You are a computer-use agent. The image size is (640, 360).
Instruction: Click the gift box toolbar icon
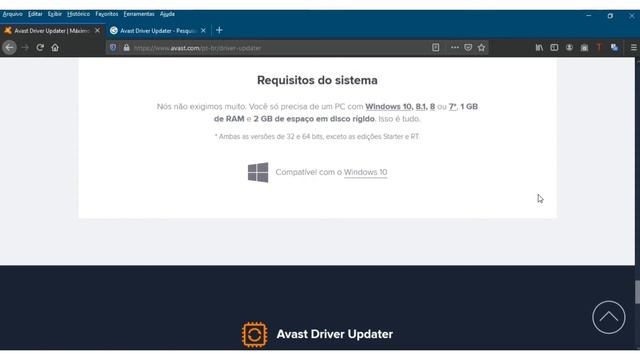click(x=584, y=48)
